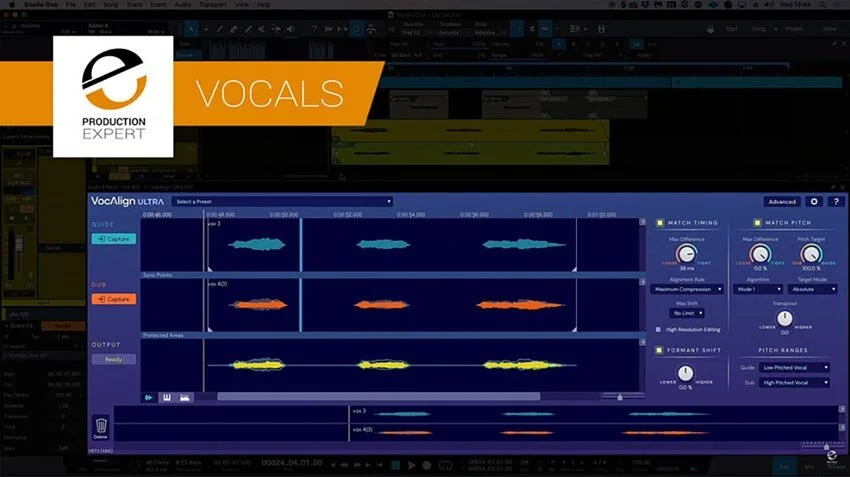Open the Apple menu
Image resolution: width=850 pixels, height=477 pixels.
tap(12, 4)
